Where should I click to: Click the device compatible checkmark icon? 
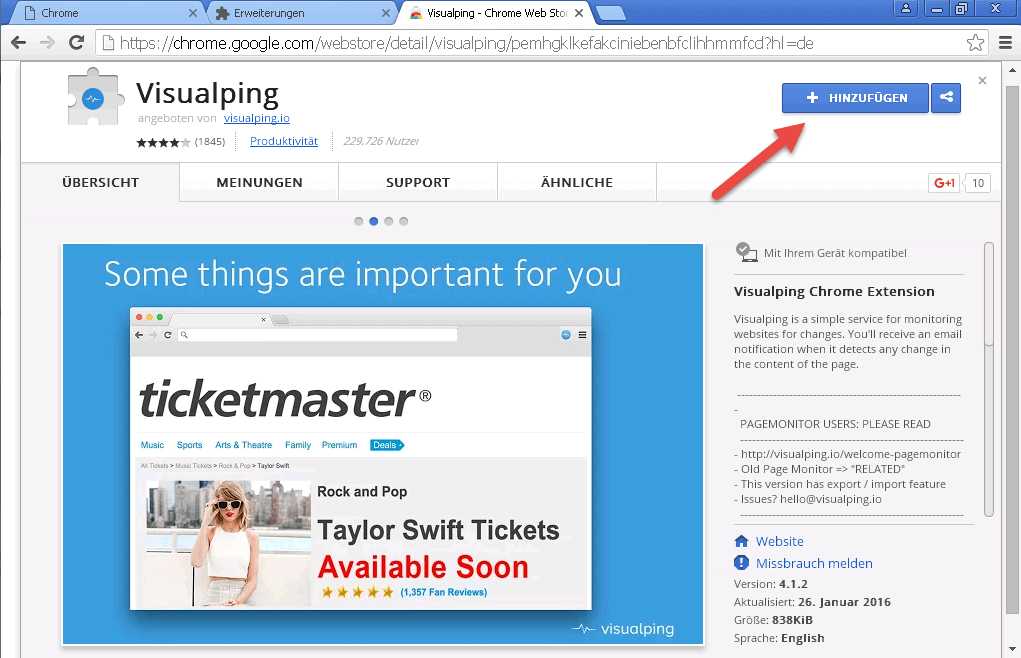pyautogui.click(x=746, y=252)
